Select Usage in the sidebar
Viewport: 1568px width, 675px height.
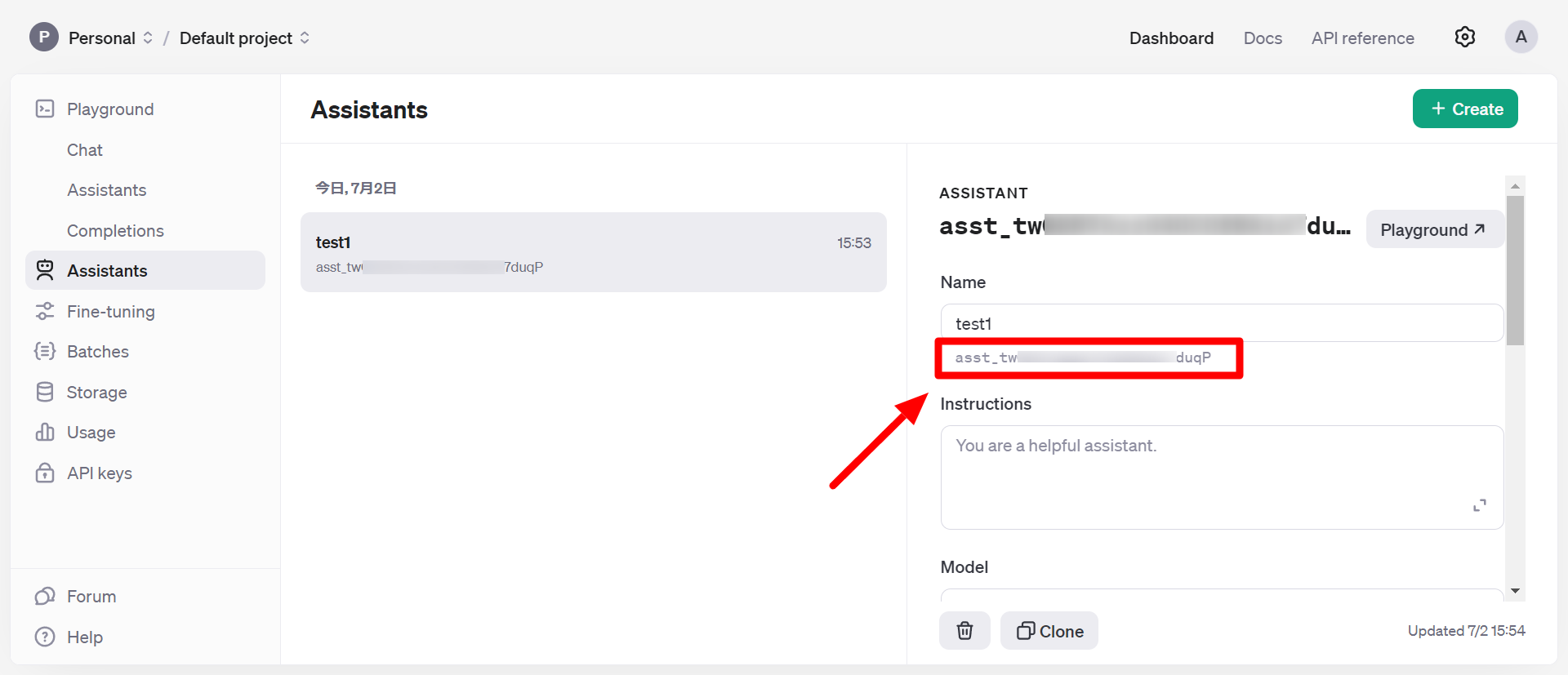coord(91,433)
